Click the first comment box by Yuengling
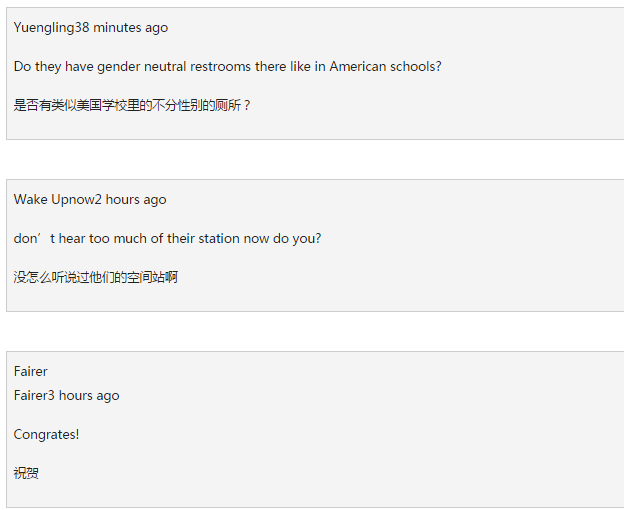 [x=315, y=74]
